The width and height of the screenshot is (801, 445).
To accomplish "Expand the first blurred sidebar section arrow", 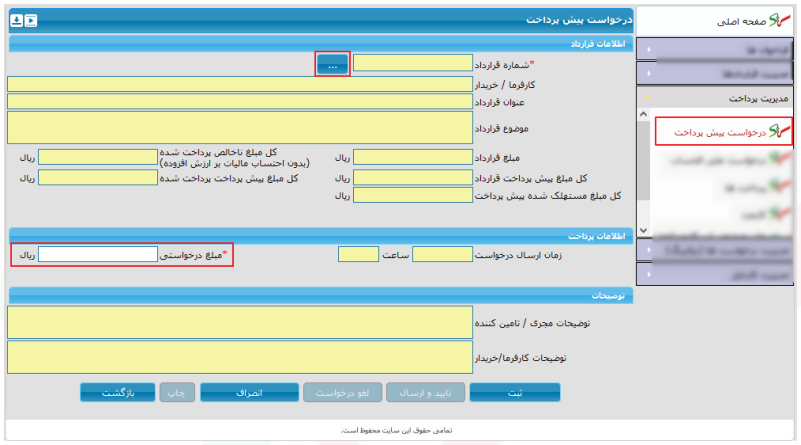I will [x=649, y=50].
